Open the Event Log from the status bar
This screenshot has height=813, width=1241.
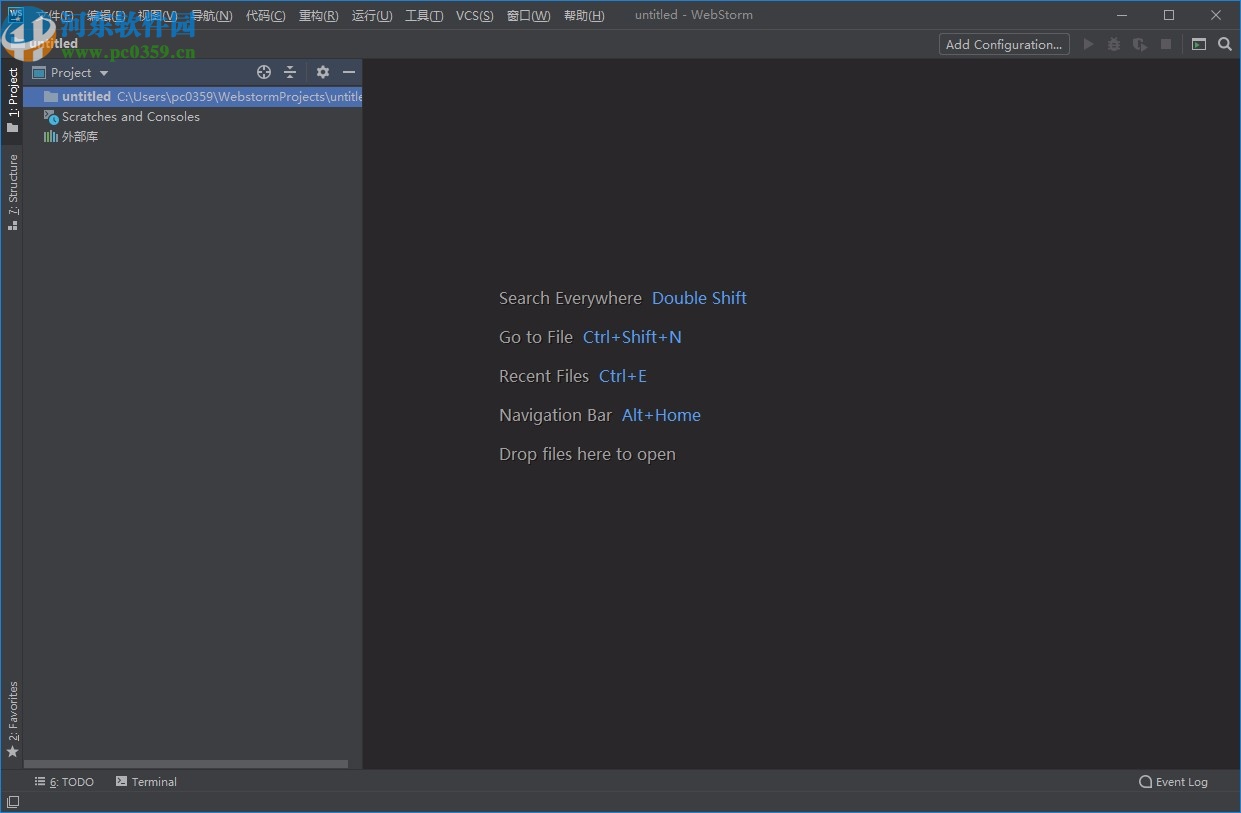point(1172,782)
